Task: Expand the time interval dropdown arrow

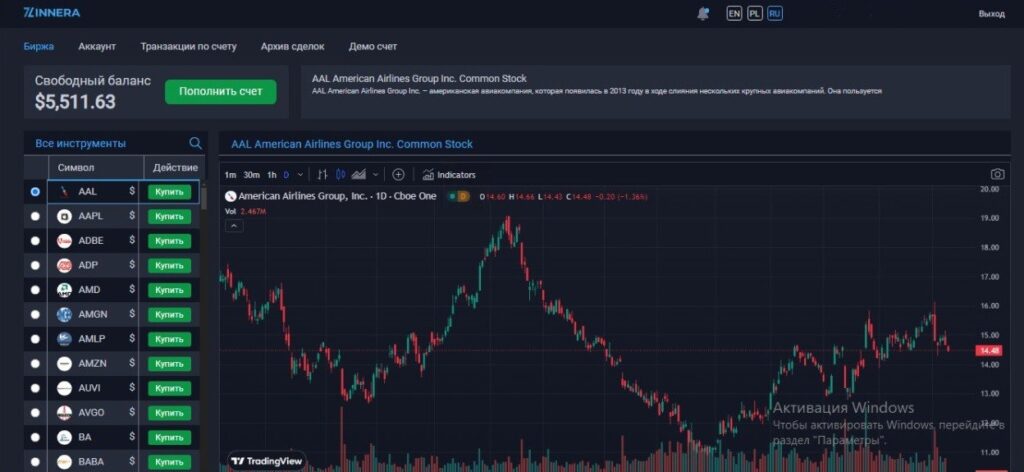Action: (x=300, y=174)
